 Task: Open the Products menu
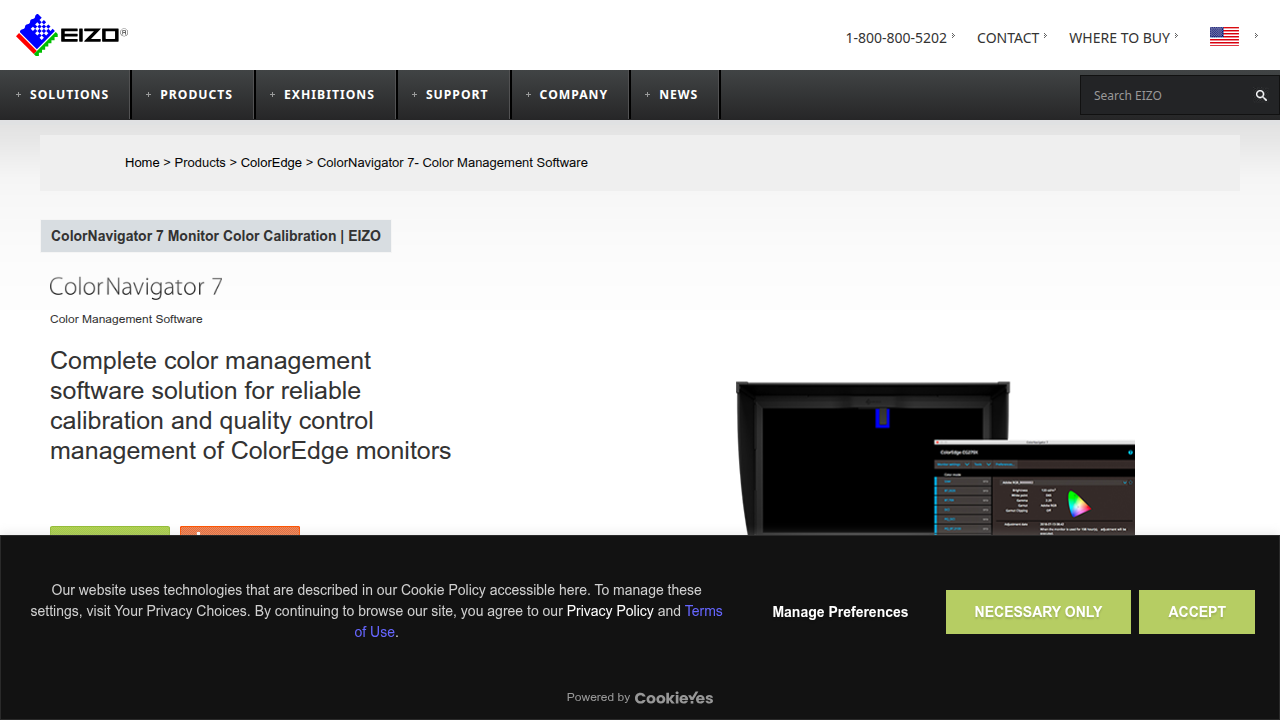tap(193, 95)
